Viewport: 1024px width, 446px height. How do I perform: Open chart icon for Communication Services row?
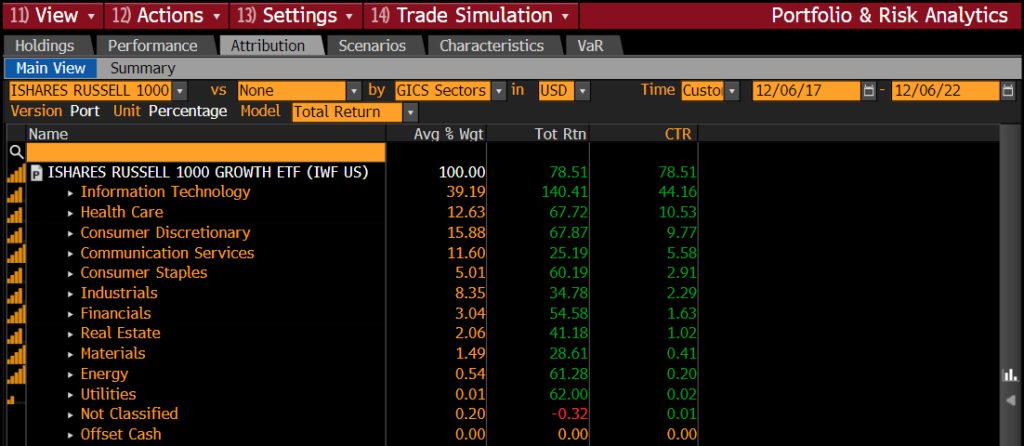[16, 253]
